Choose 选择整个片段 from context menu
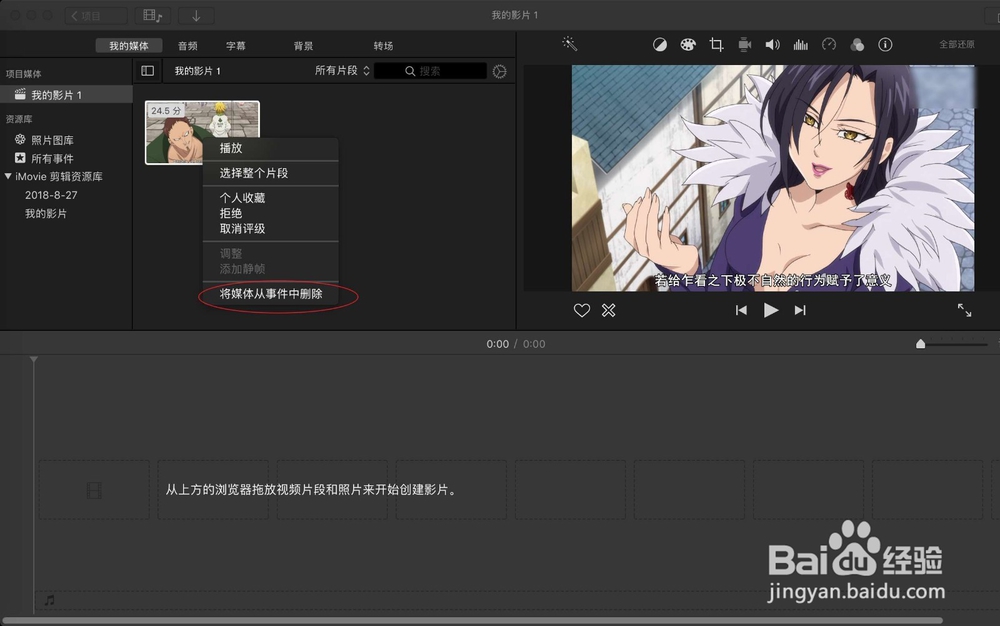The height and width of the screenshot is (626, 1000). click(x=270, y=173)
